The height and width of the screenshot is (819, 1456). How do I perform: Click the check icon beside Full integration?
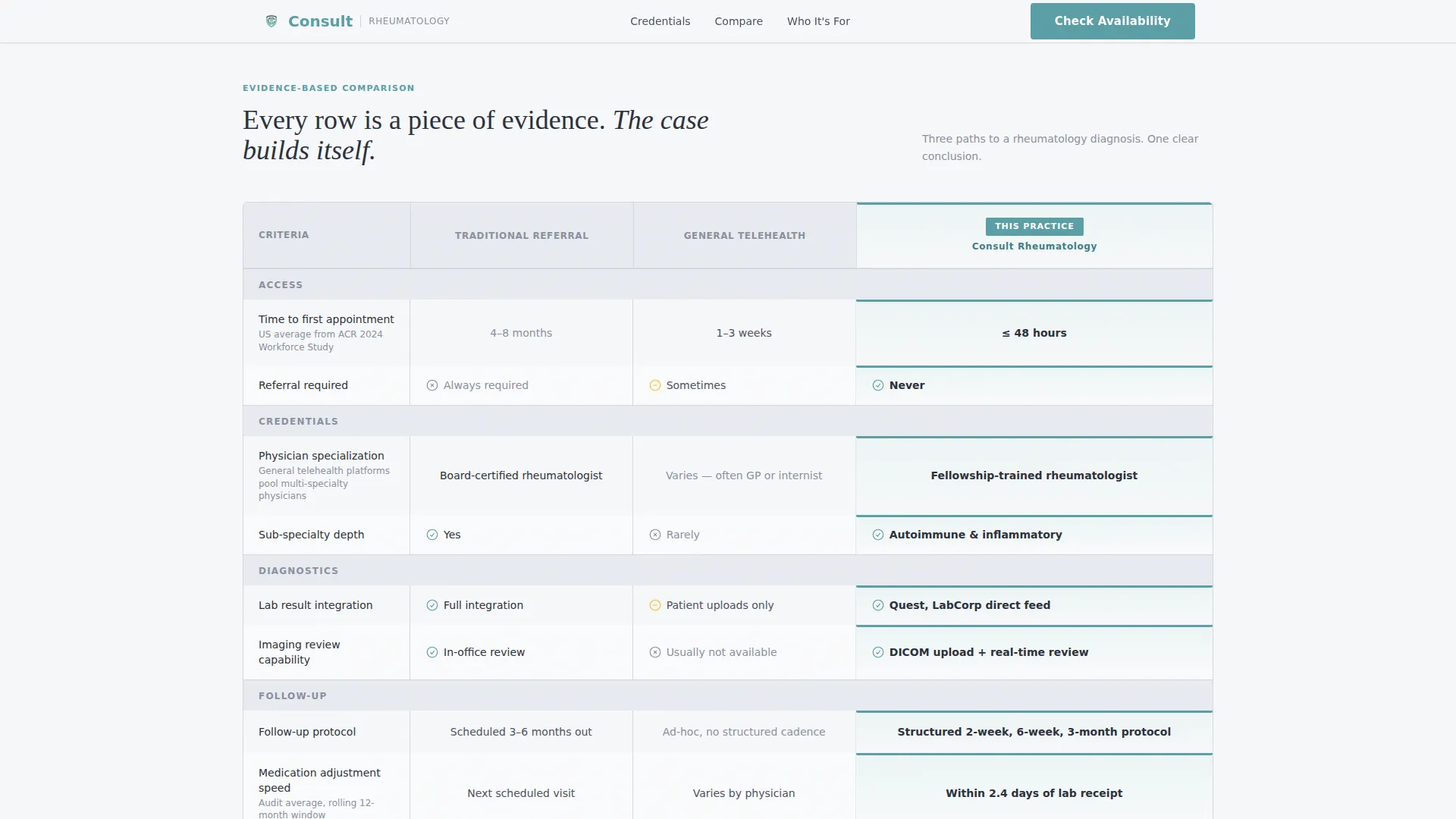coord(432,605)
